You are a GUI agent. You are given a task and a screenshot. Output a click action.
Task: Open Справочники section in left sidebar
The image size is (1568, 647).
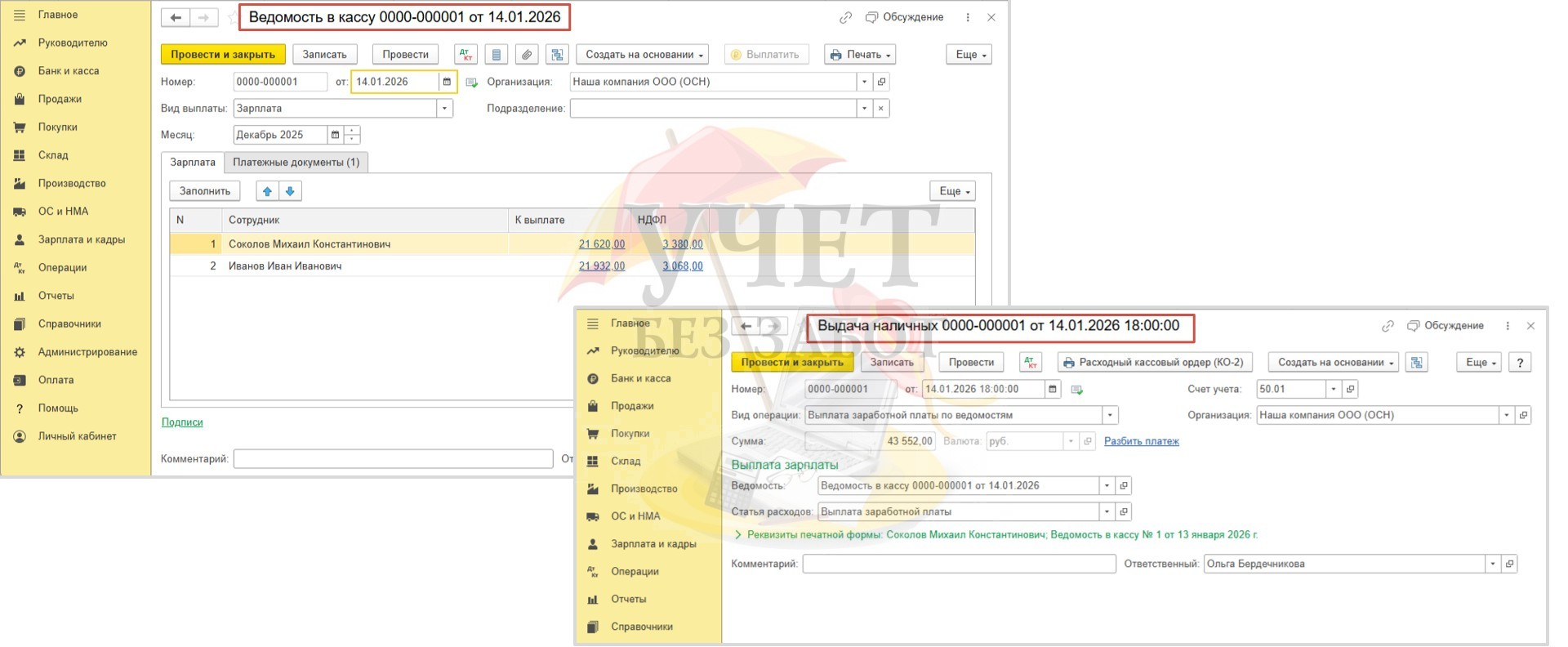pos(69,323)
